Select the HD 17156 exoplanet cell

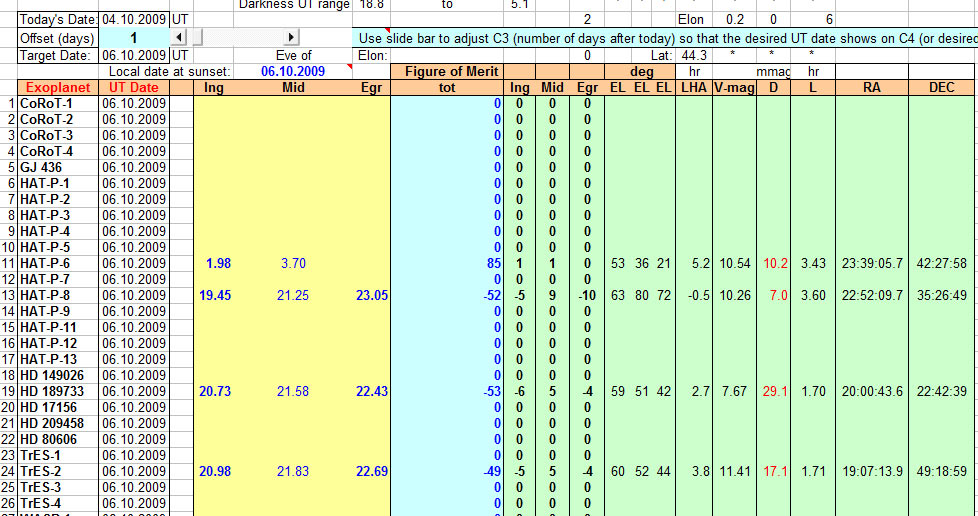pos(58,407)
